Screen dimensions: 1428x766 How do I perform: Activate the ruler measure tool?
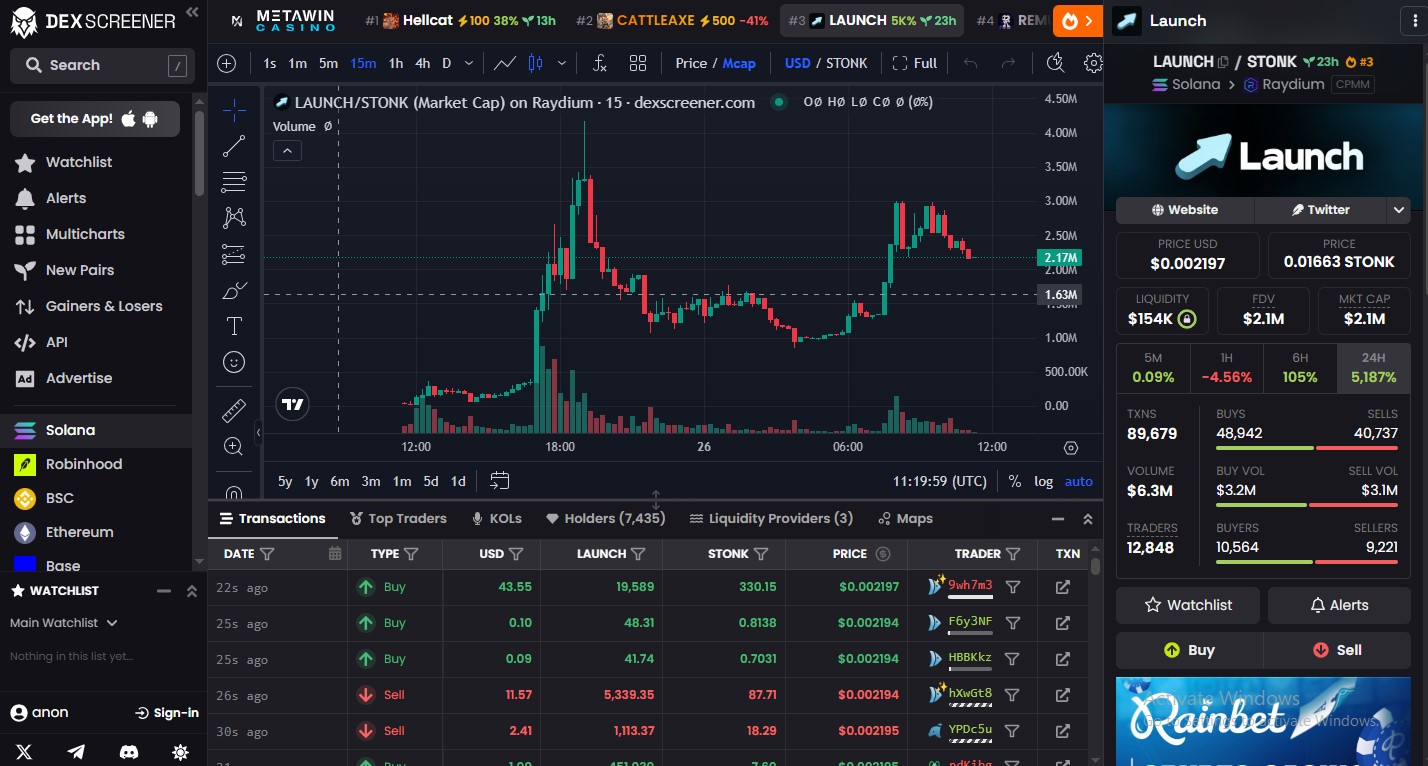234,410
